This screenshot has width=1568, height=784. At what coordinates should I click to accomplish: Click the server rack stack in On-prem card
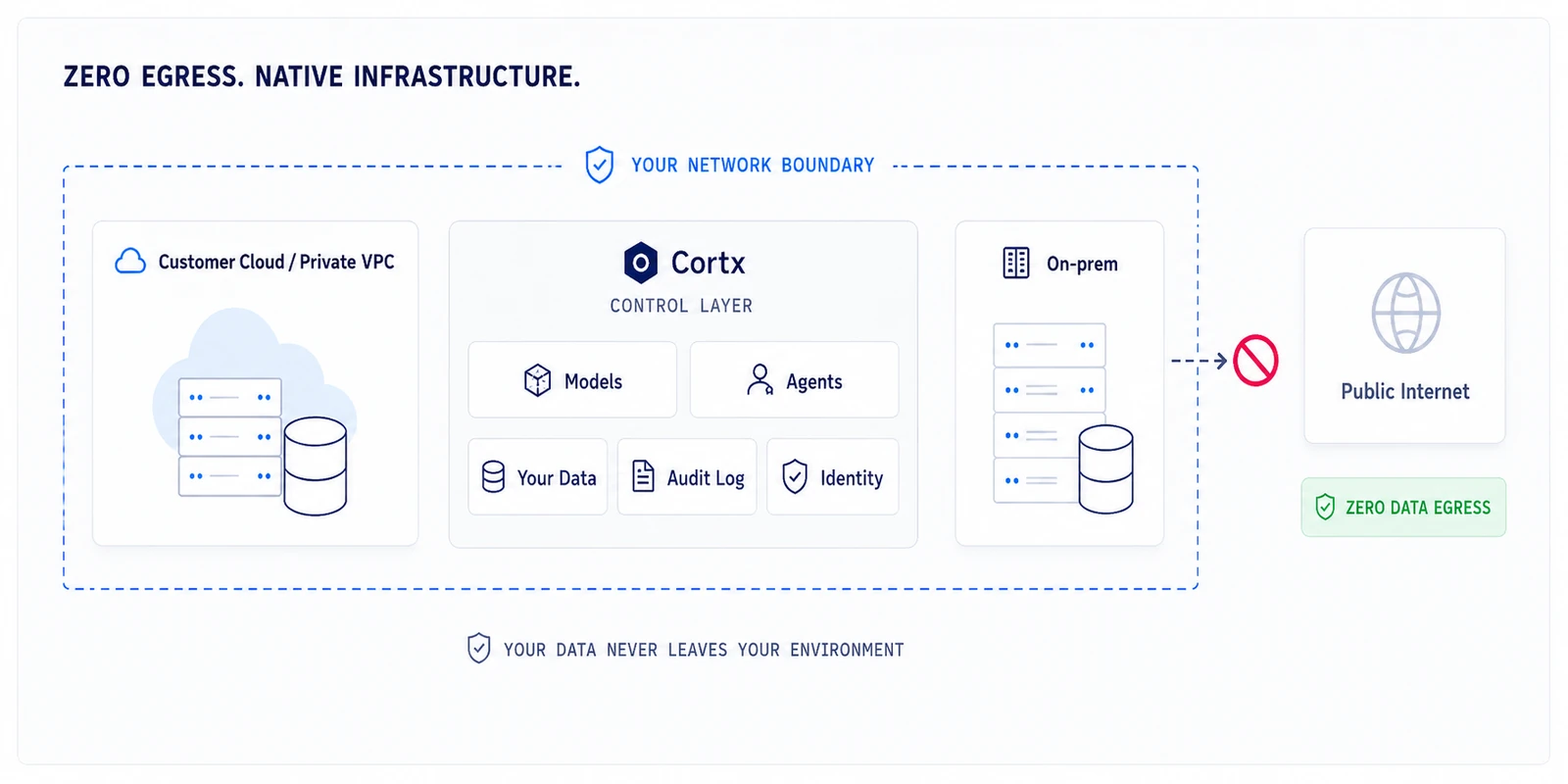click(x=1049, y=413)
